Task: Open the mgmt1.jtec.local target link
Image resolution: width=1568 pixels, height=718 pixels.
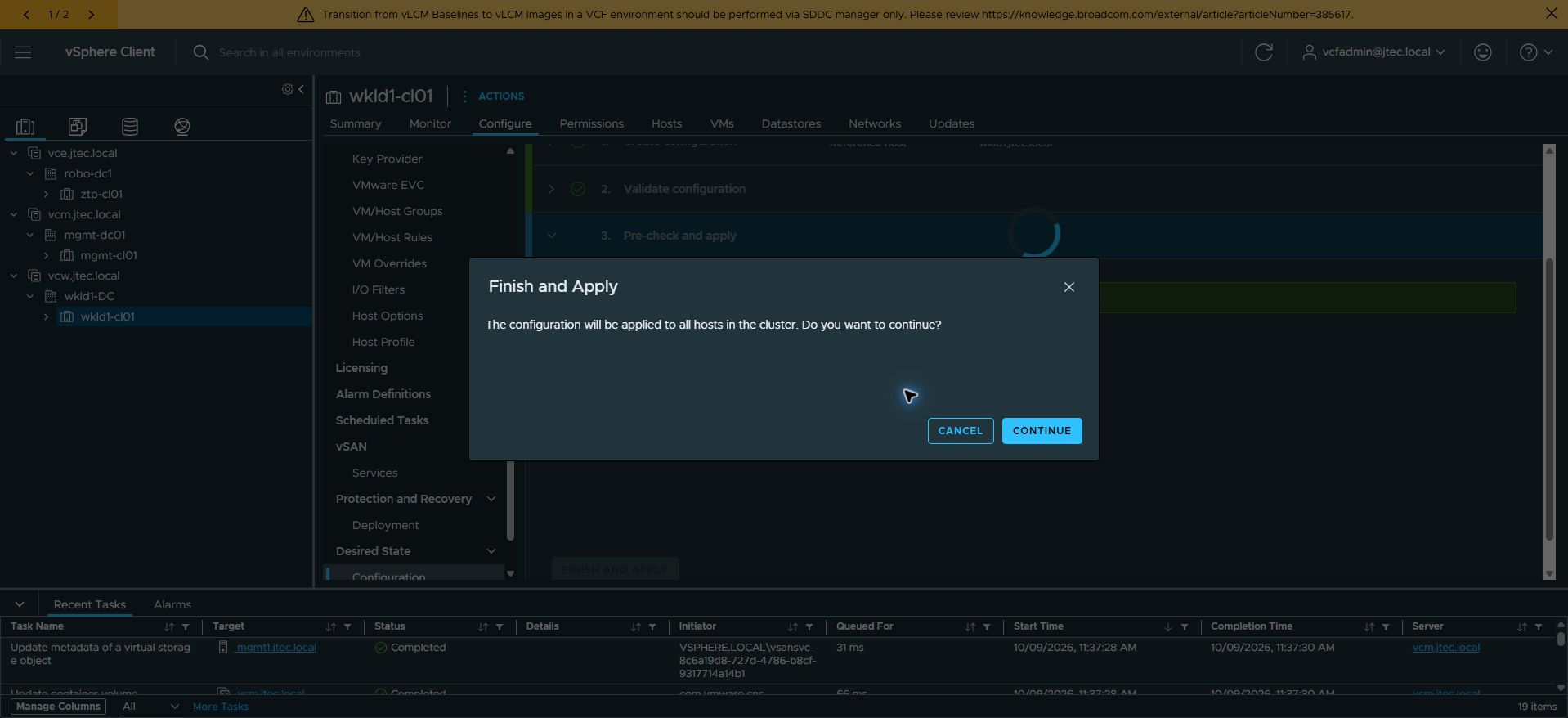Action: click(276, 648)
